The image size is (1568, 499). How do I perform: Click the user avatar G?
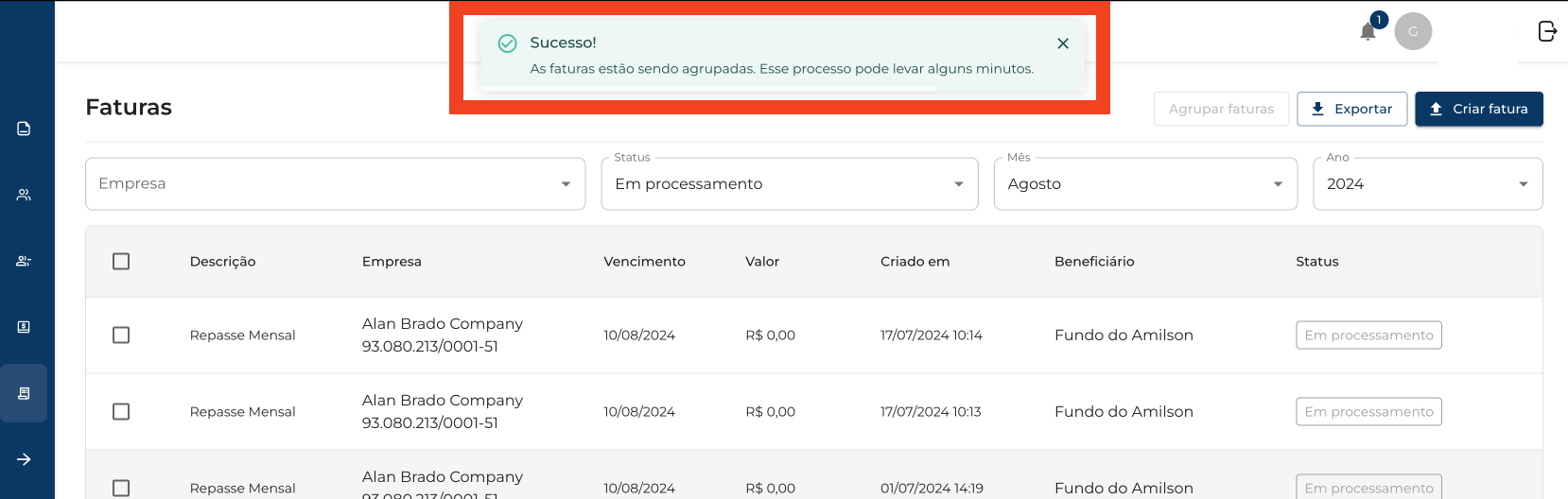tap(1413, 31)
